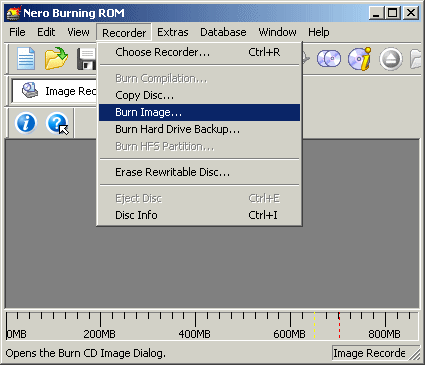Click the 400MB label on ruler

(x=195, y=334)
